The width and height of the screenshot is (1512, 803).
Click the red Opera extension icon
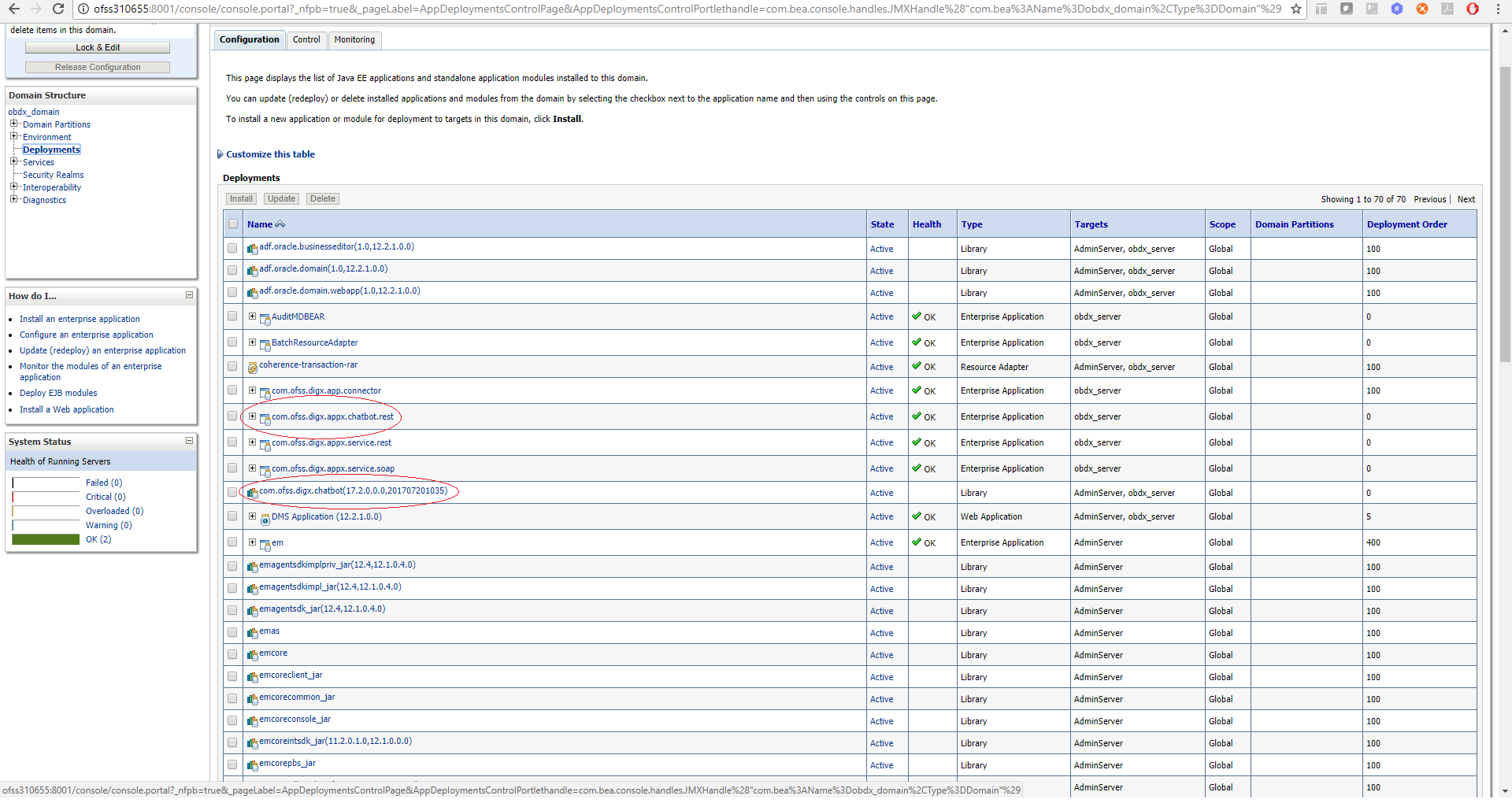click(1473, 9)
